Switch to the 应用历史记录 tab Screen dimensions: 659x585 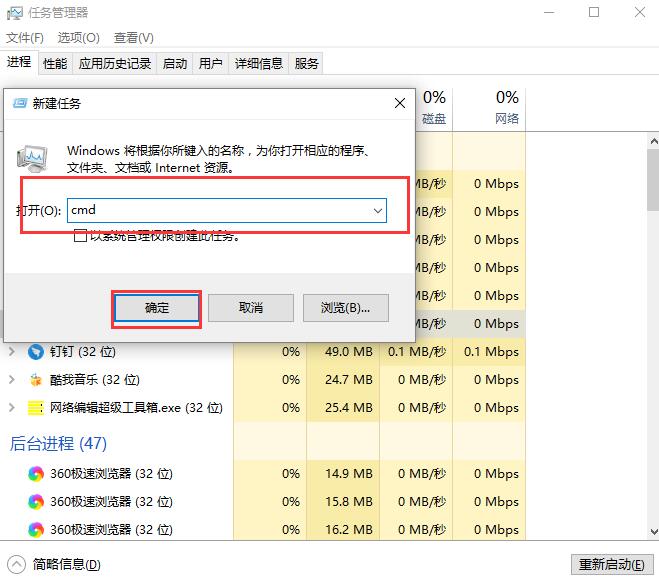[114, 63]
